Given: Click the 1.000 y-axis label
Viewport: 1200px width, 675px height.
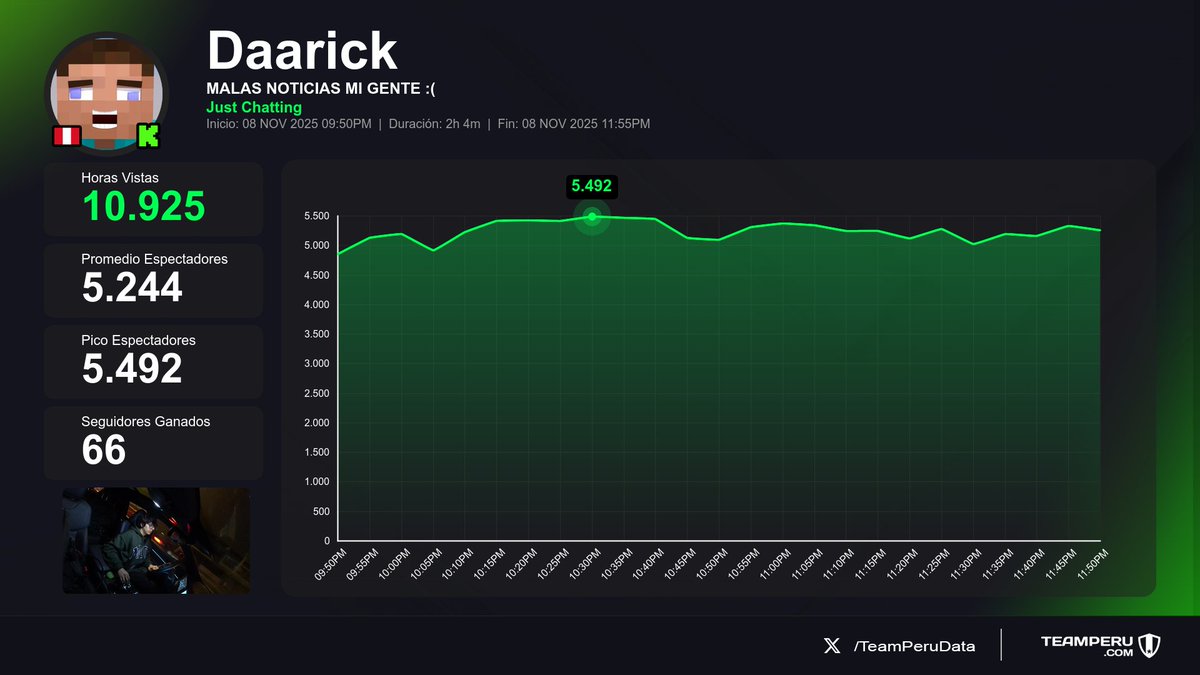Looking at the screenshot, I should (x=317, y=482).
